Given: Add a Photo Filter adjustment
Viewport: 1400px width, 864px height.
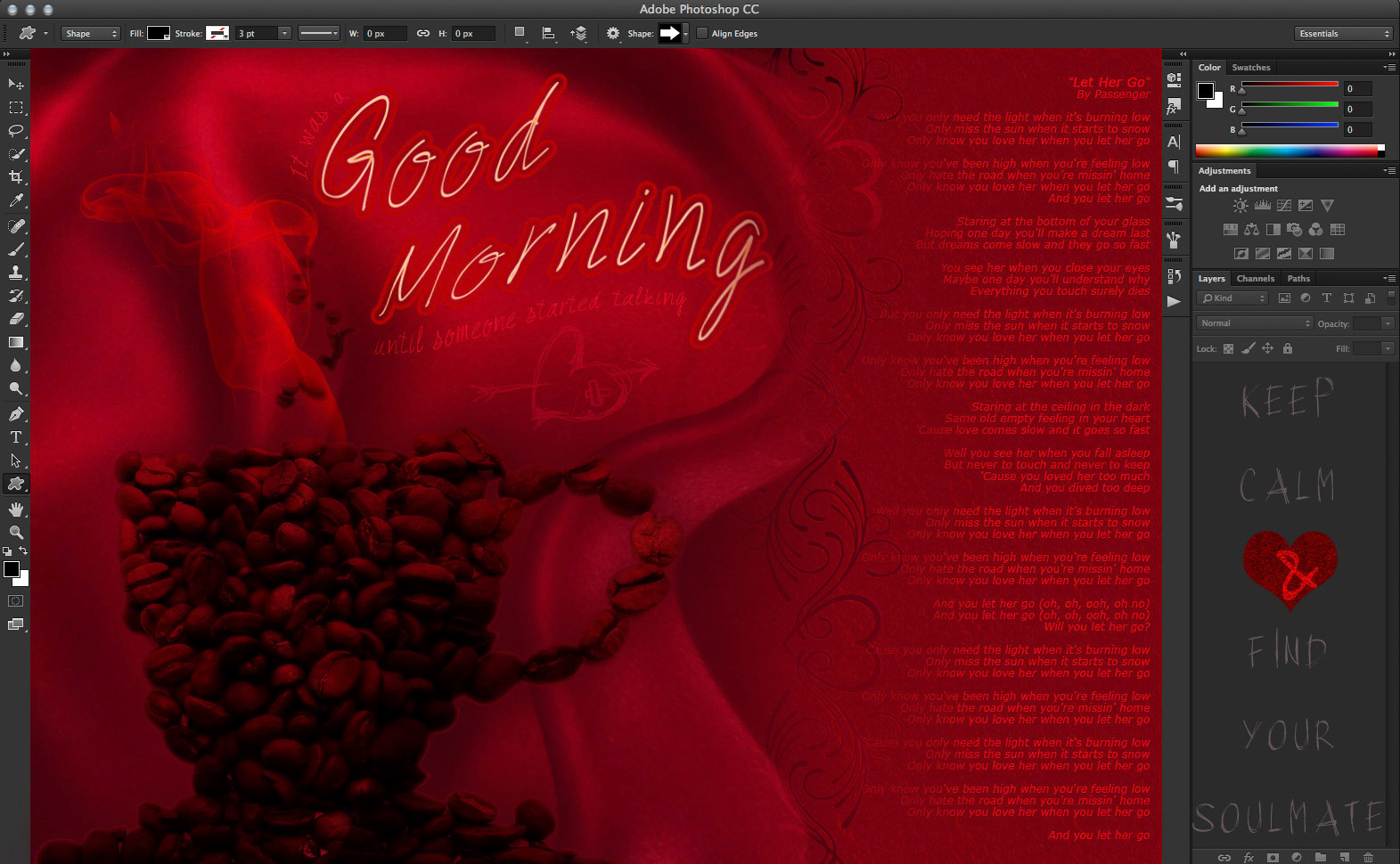Looking at the screenshot, I should [x=1294, y=230].
